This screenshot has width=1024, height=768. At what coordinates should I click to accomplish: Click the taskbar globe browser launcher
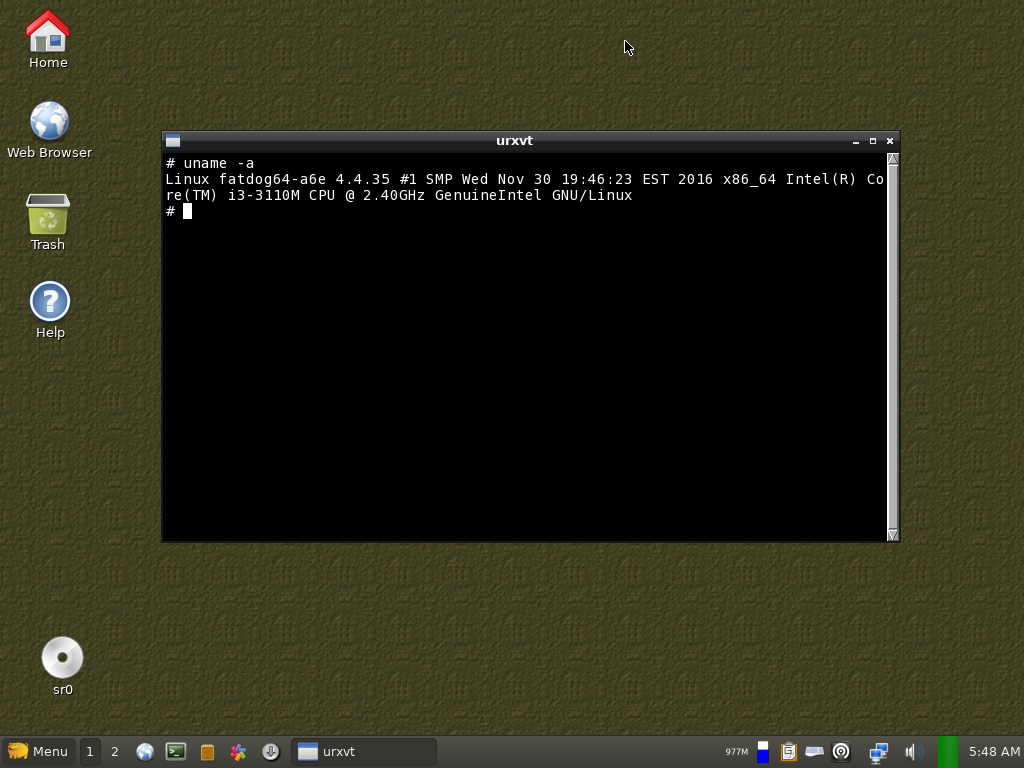(145, 752)
